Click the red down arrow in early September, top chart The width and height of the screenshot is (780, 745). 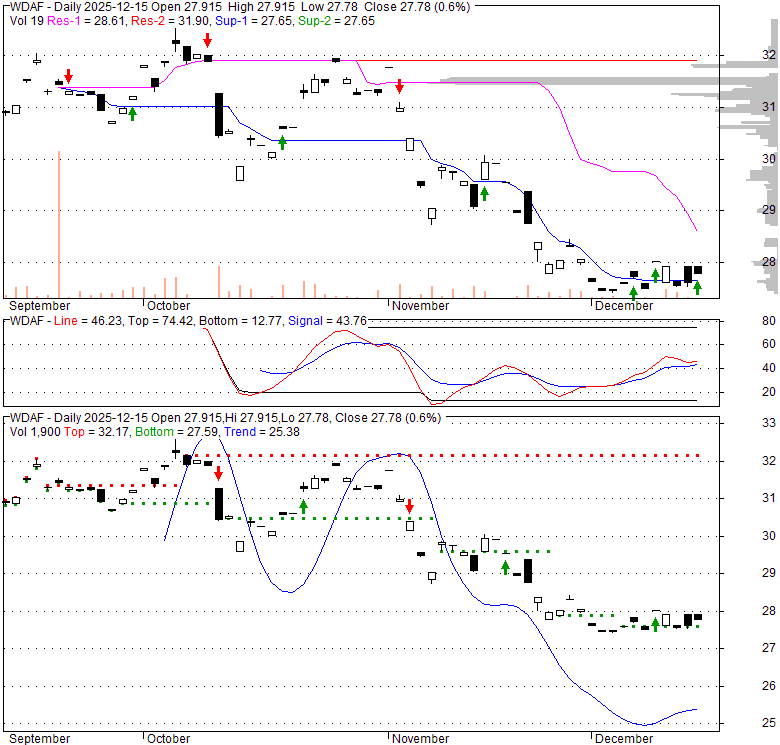pyautogui.click(x=68, y=77)
